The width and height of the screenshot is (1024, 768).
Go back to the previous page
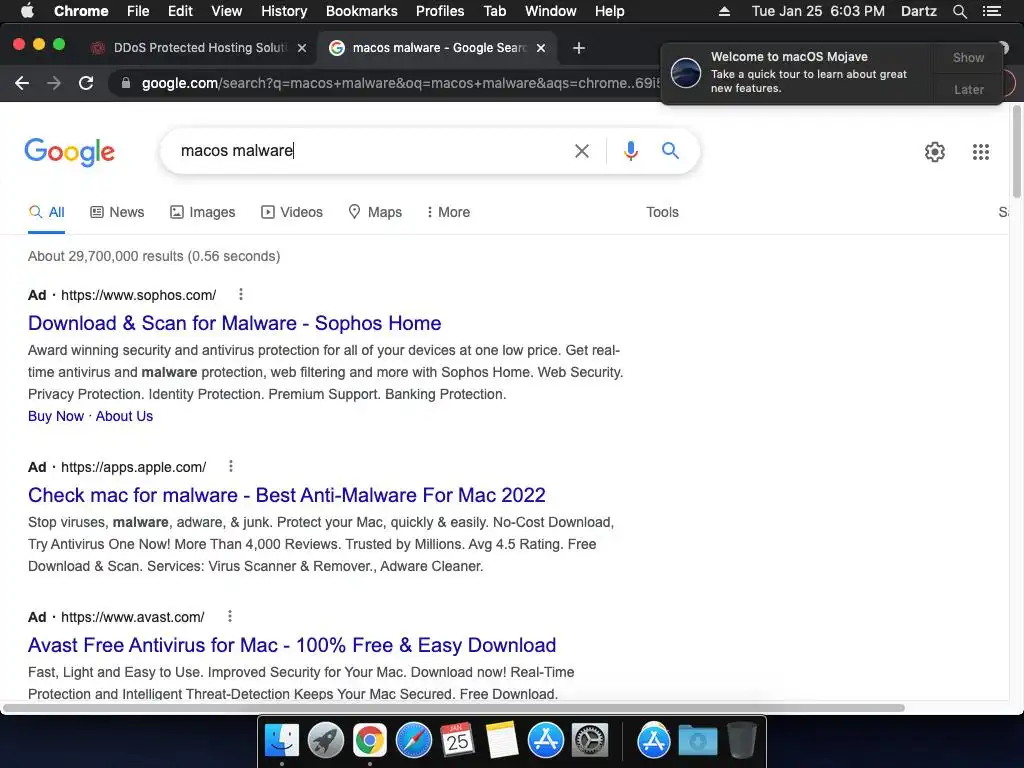coord(22,83)
